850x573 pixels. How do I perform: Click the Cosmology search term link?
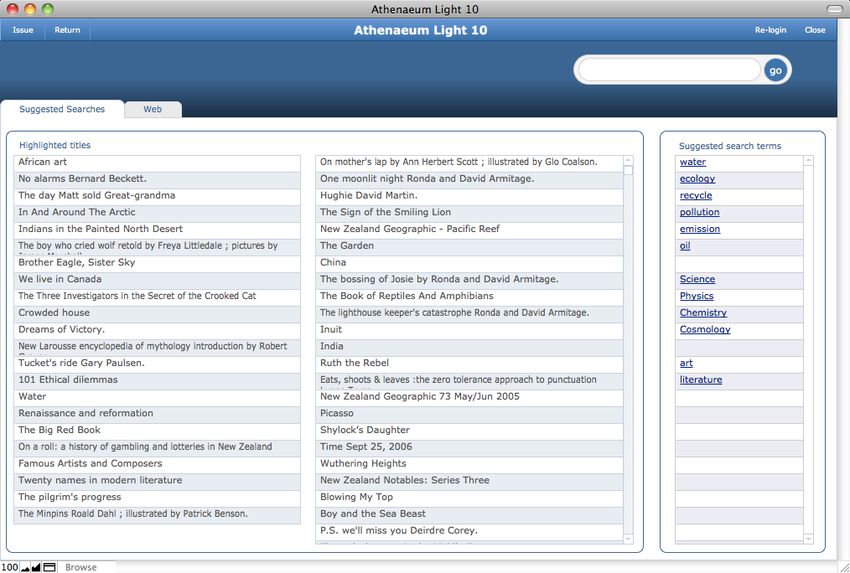(705, 330)
